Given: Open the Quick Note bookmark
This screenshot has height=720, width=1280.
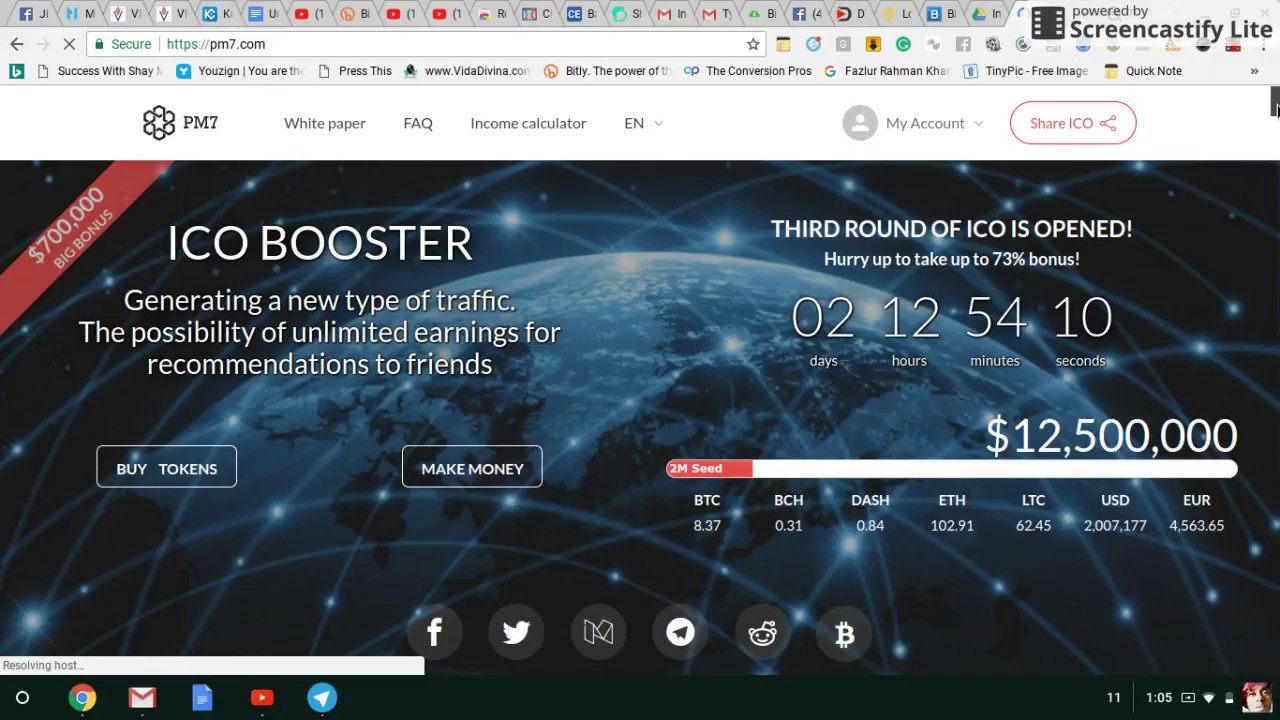Looking at the screenshot, I should (1143, 71).
